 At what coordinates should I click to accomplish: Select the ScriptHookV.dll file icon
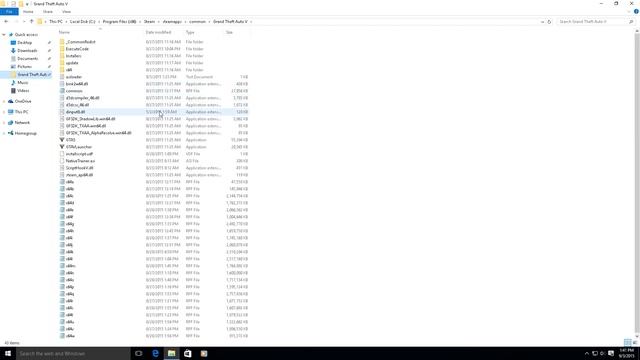coord(62,168)
